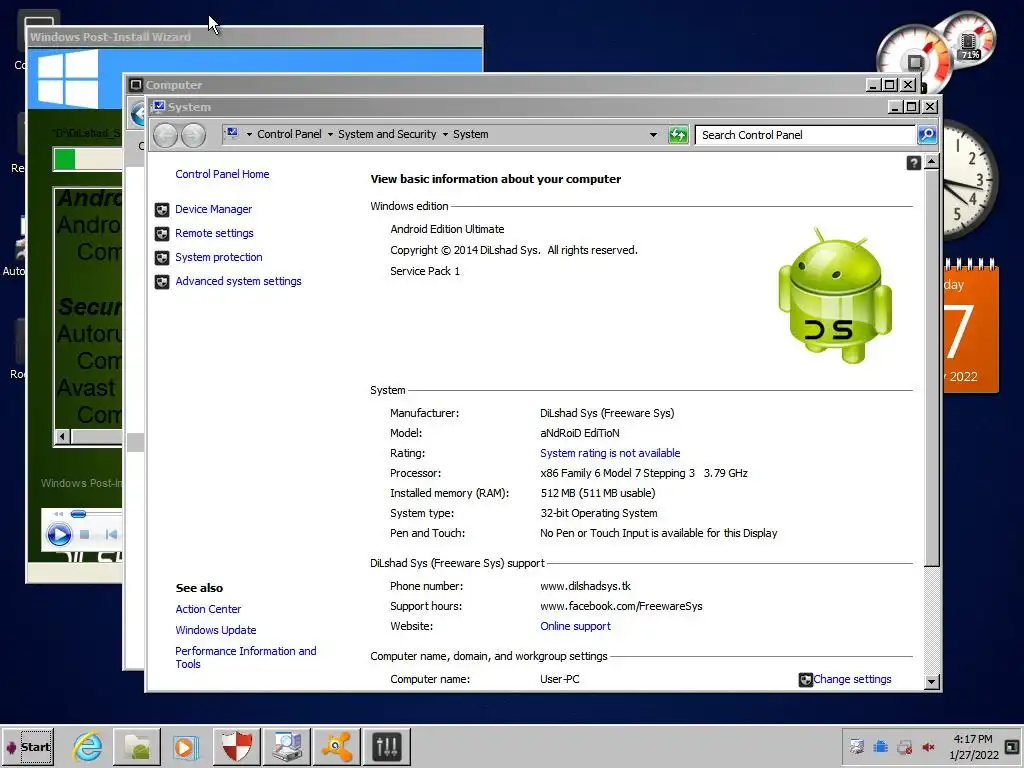
Task: Click the network tray icon with red x
Action: [904, 746]
